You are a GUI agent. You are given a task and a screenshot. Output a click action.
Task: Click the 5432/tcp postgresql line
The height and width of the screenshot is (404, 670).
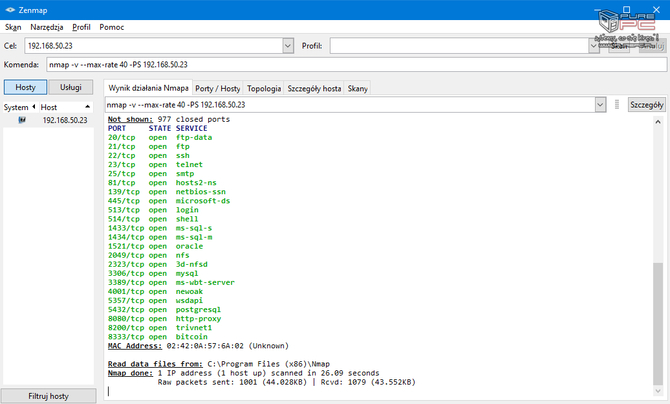tap(165, 310)
